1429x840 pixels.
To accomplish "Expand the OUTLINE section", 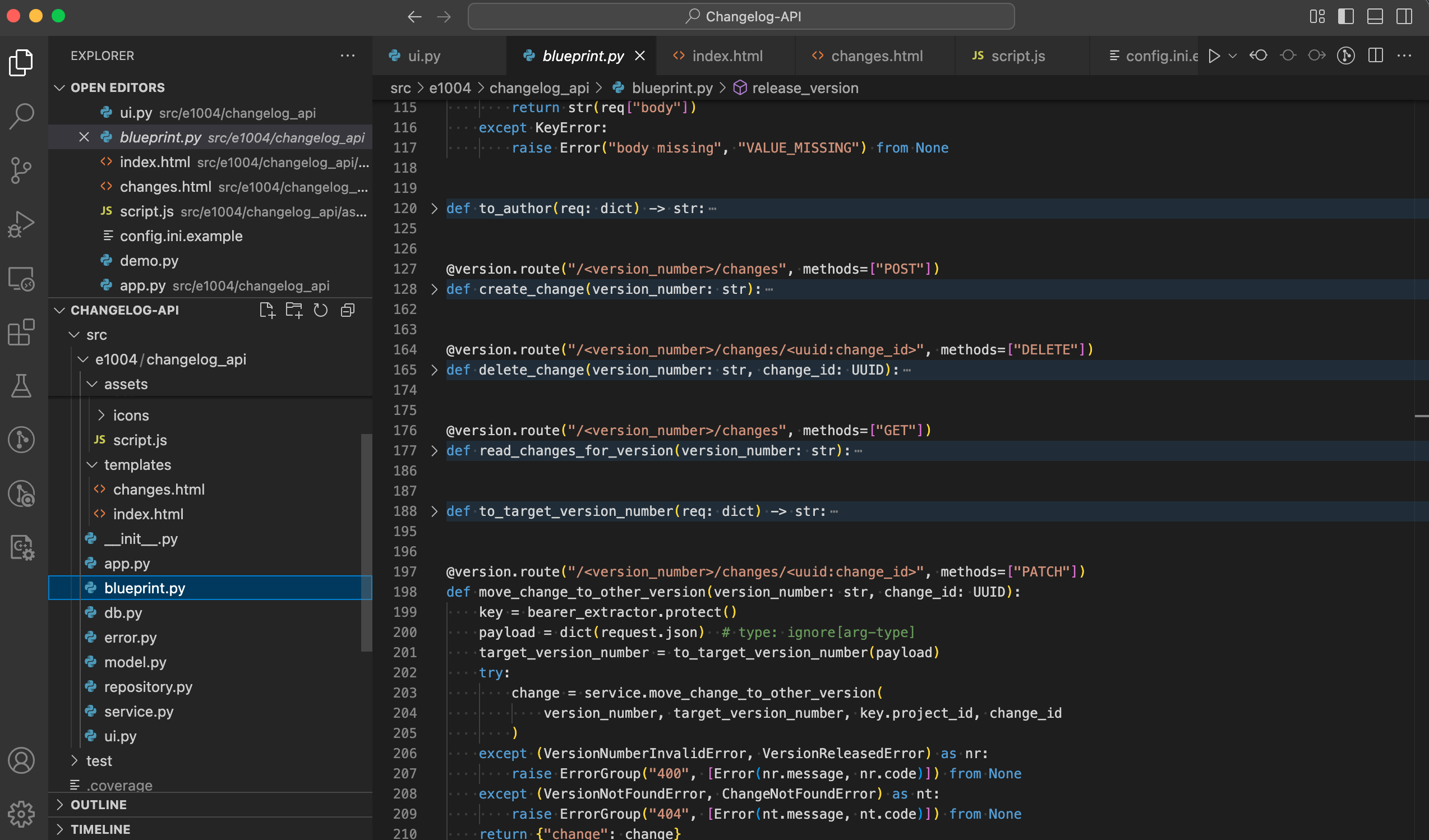I will pos(99,804).
